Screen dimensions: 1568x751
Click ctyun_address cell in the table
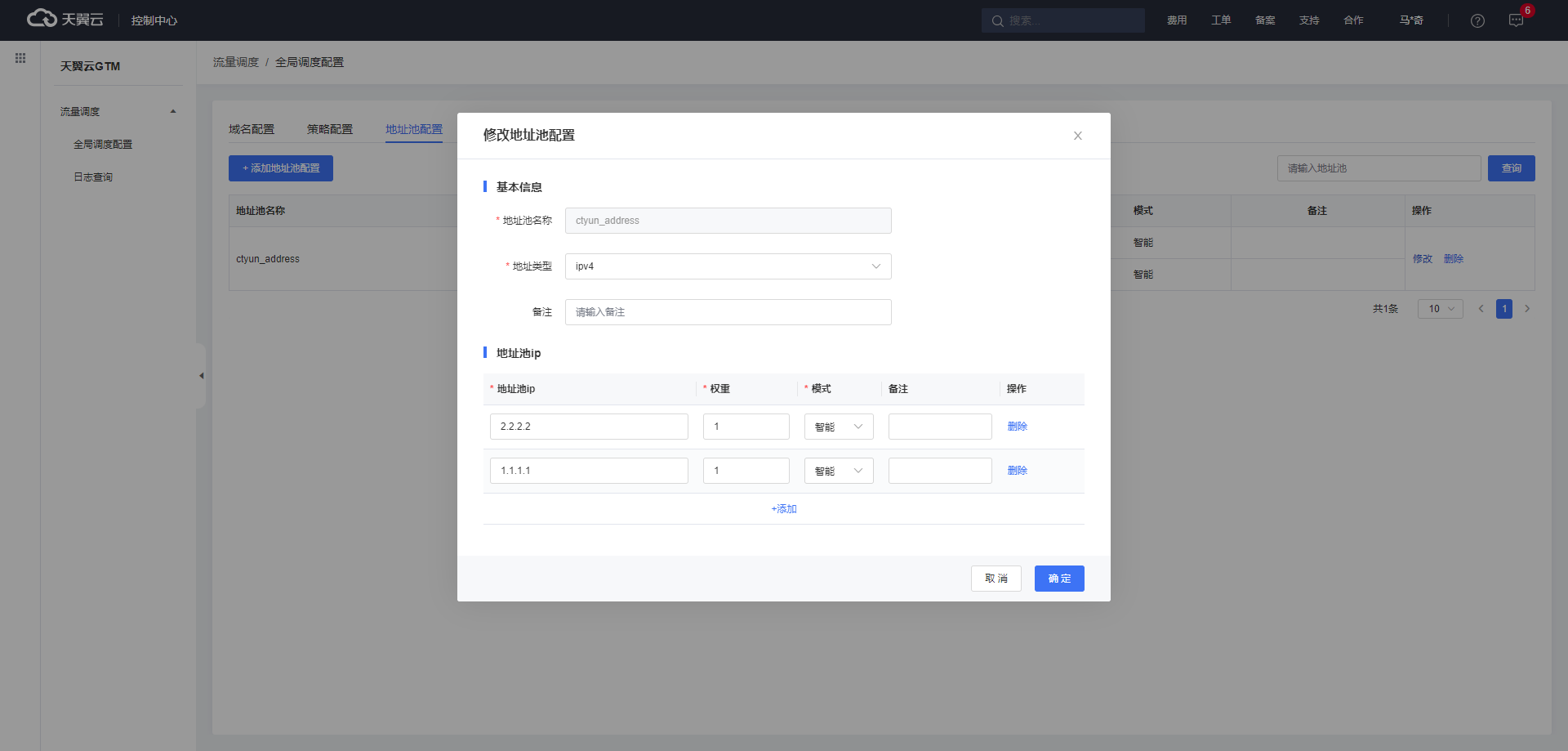[268, 259]
